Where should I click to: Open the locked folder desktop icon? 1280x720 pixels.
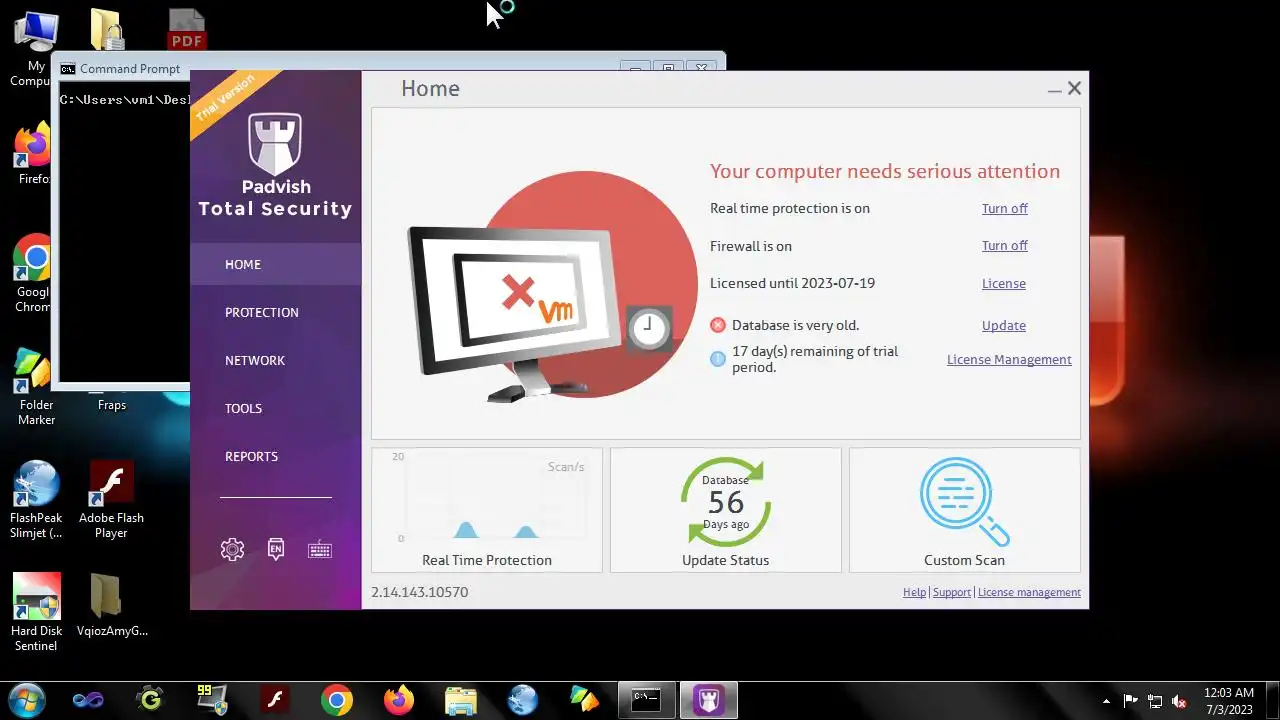(x=107, y=30)
